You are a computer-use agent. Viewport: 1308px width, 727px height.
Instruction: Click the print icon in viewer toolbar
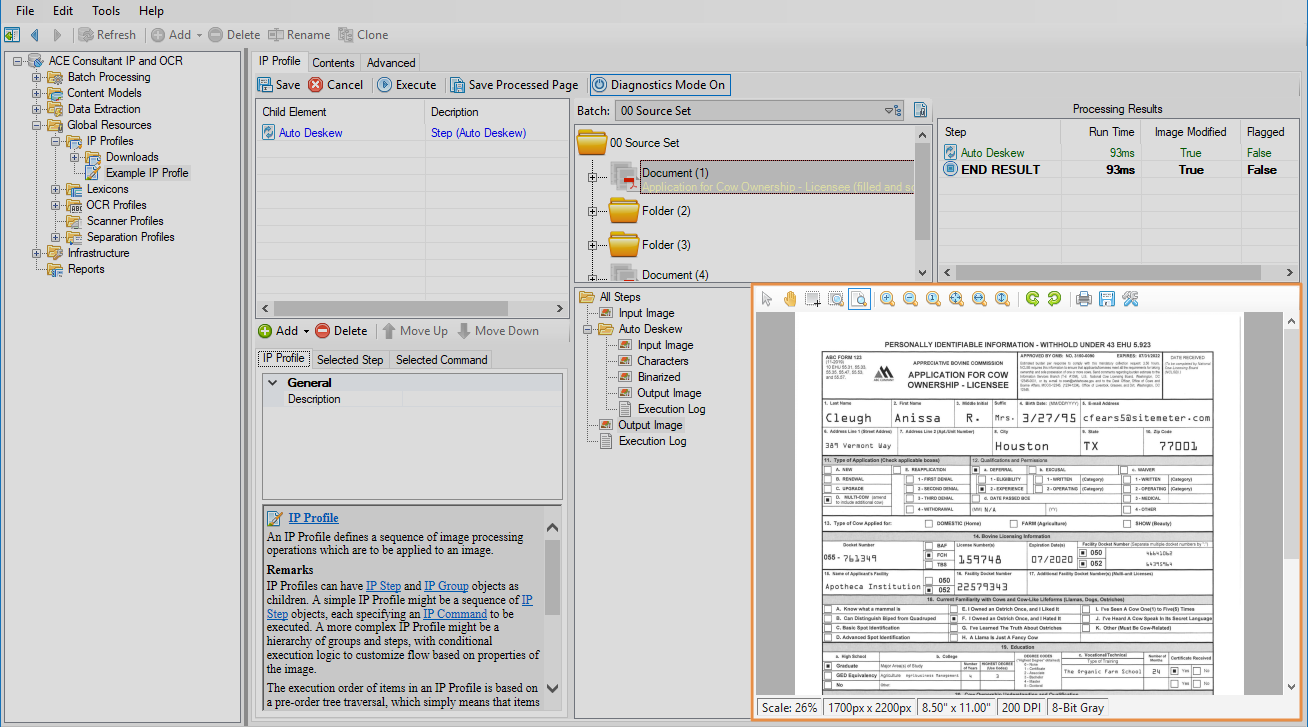click(1083, 299)
